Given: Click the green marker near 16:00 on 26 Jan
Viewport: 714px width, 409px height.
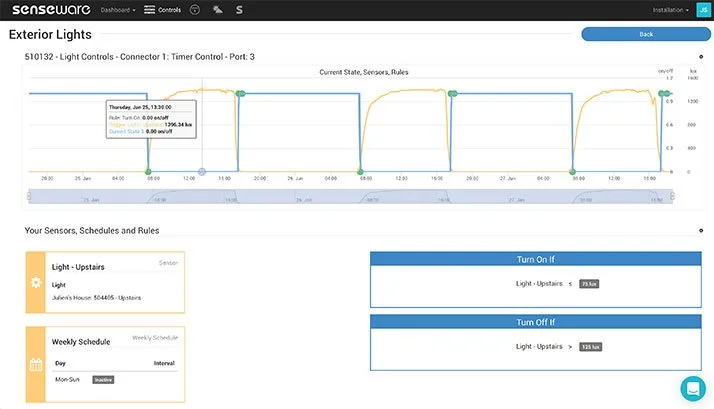Looking at the screenshot, I should click(x=452, y=93).
